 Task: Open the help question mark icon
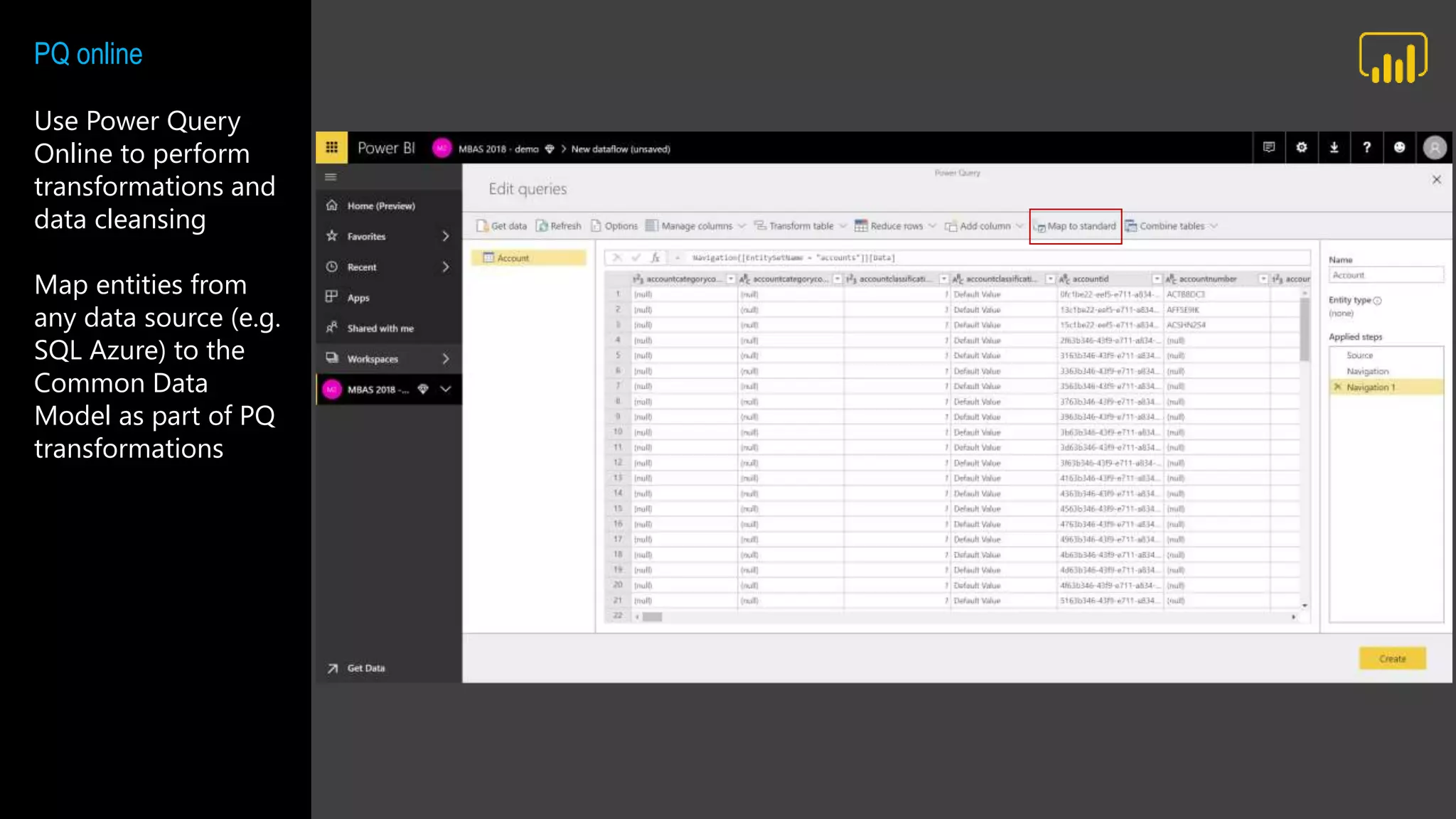point(1366,147)
